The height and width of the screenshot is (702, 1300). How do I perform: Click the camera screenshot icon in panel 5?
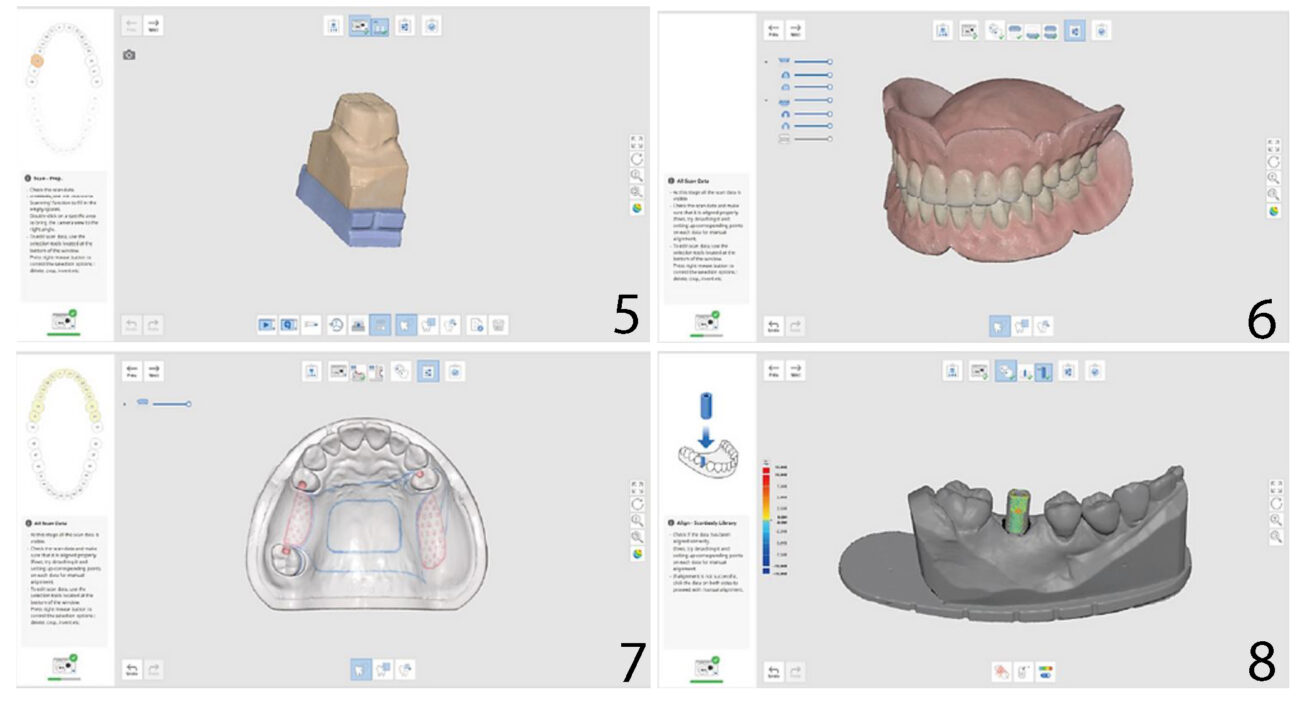pyautogui.click(x=129, y=55)
